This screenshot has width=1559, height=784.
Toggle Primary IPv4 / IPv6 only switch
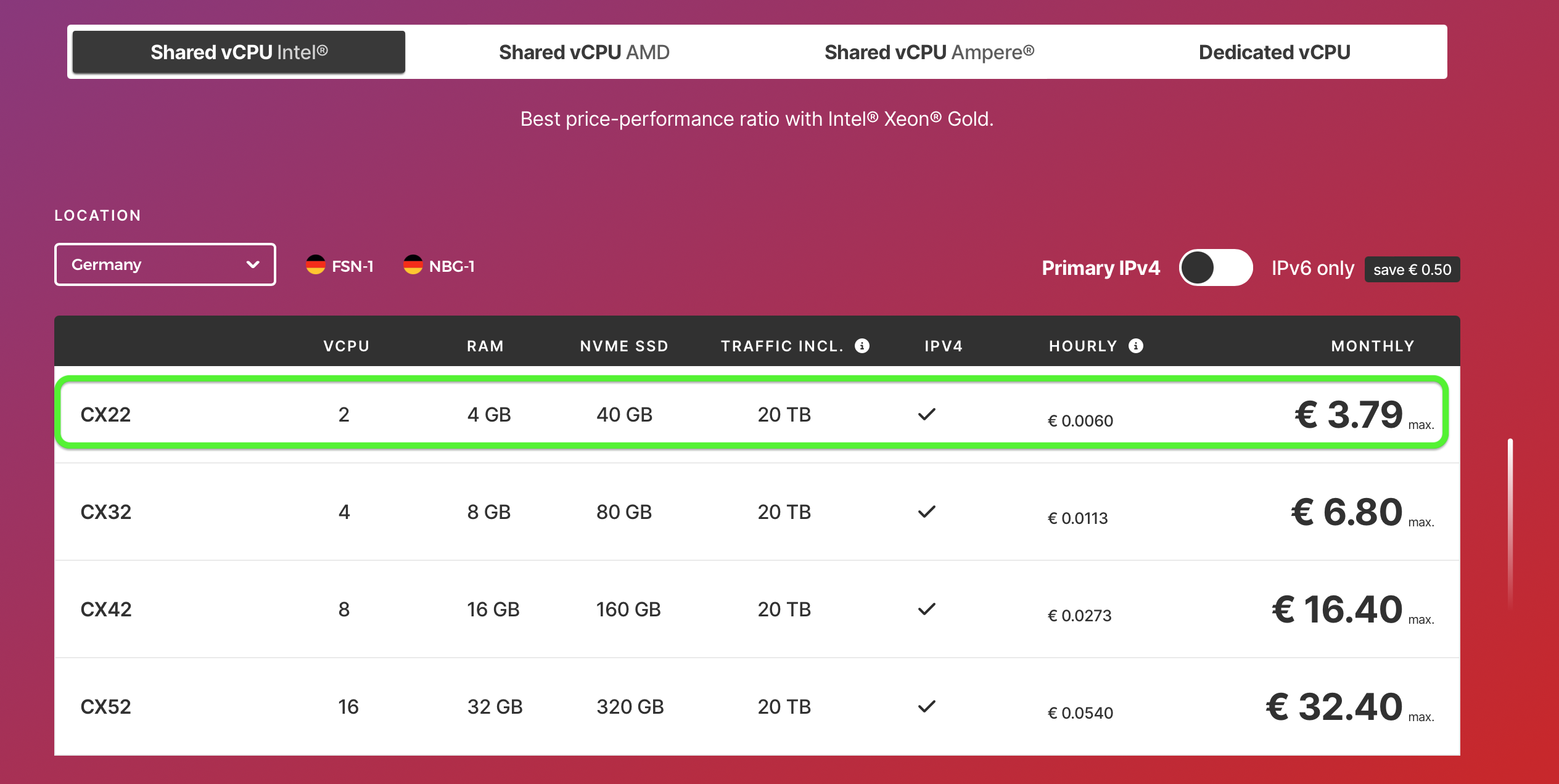tap(1216, 268)
